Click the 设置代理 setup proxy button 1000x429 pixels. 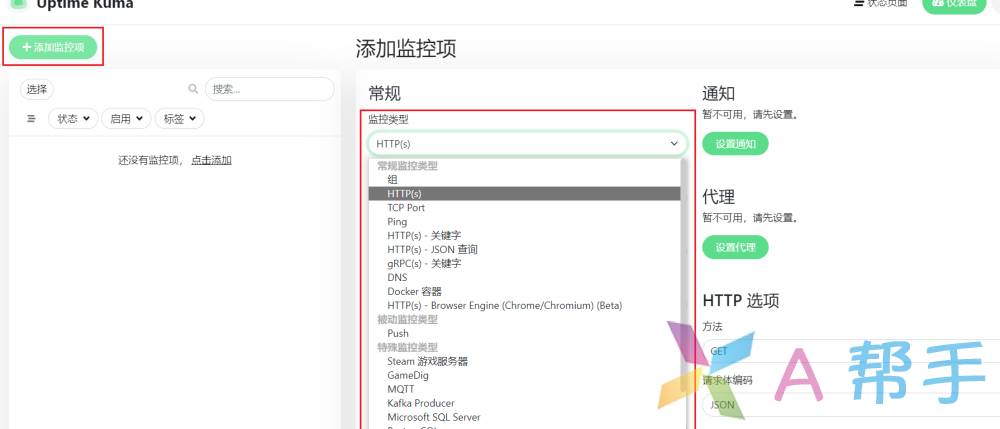point(735,247)
